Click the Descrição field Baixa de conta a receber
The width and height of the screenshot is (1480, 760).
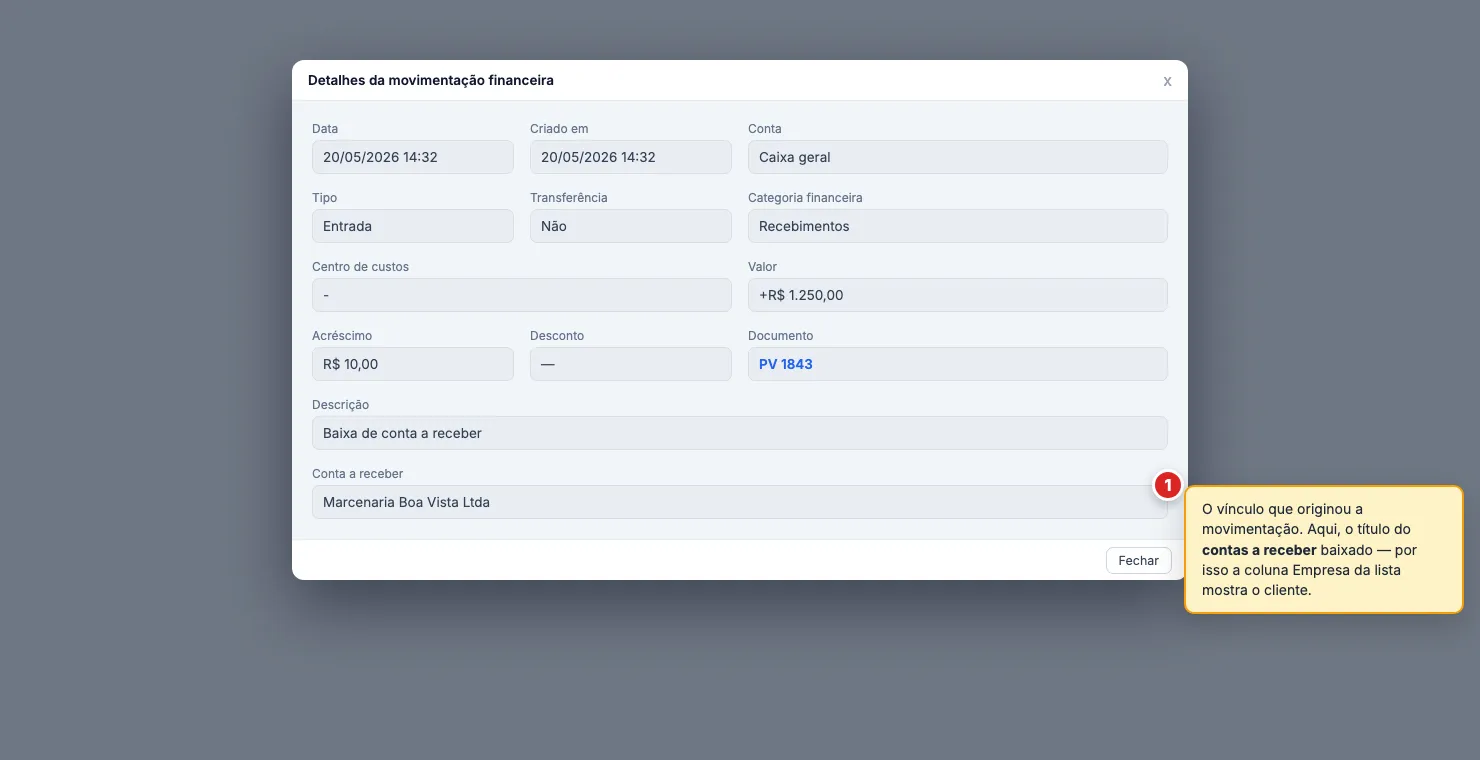pyautogui.click(x=740, y=433)
